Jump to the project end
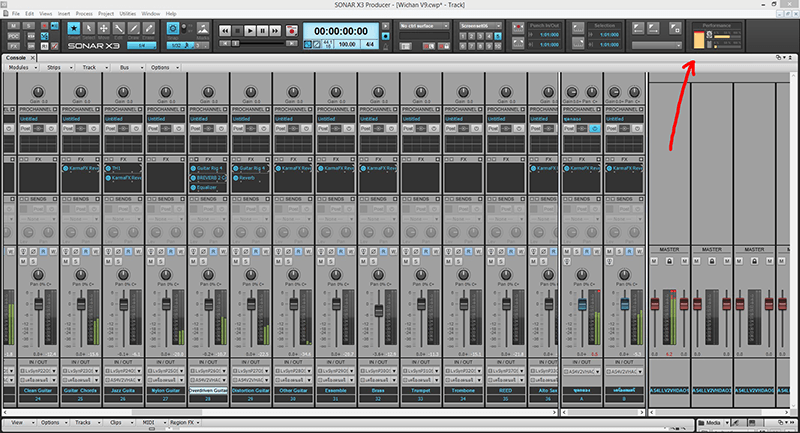800x433 pixels. (x=291, y=44)
